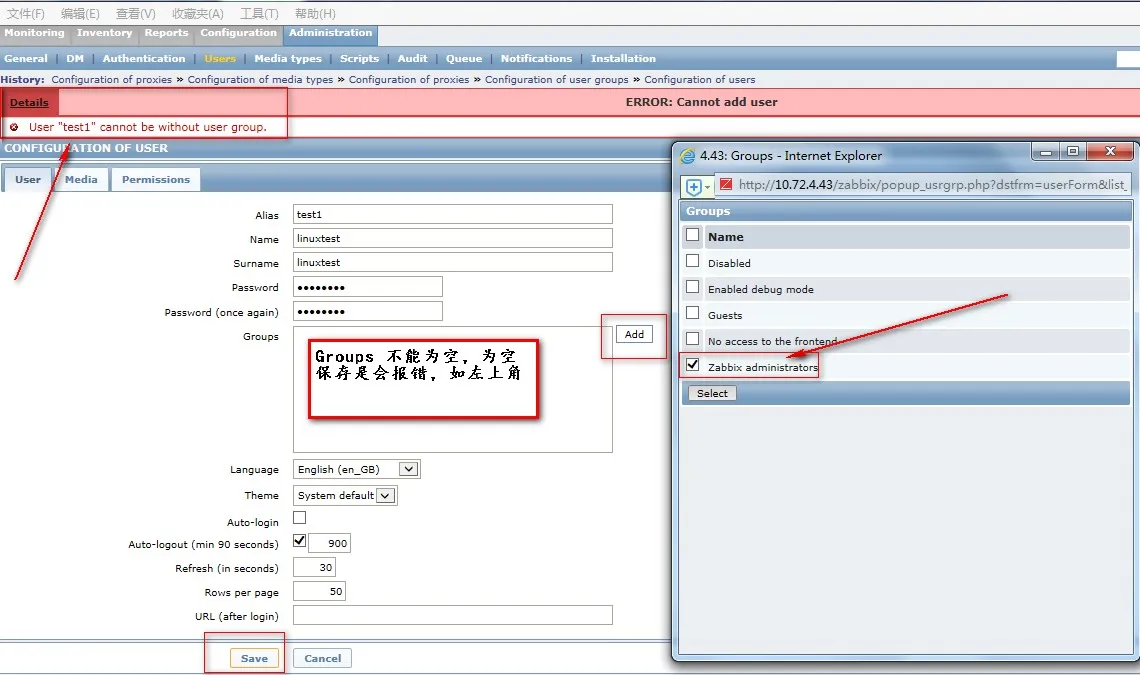Open history link Configuration of media types

[x=260, y=80]
